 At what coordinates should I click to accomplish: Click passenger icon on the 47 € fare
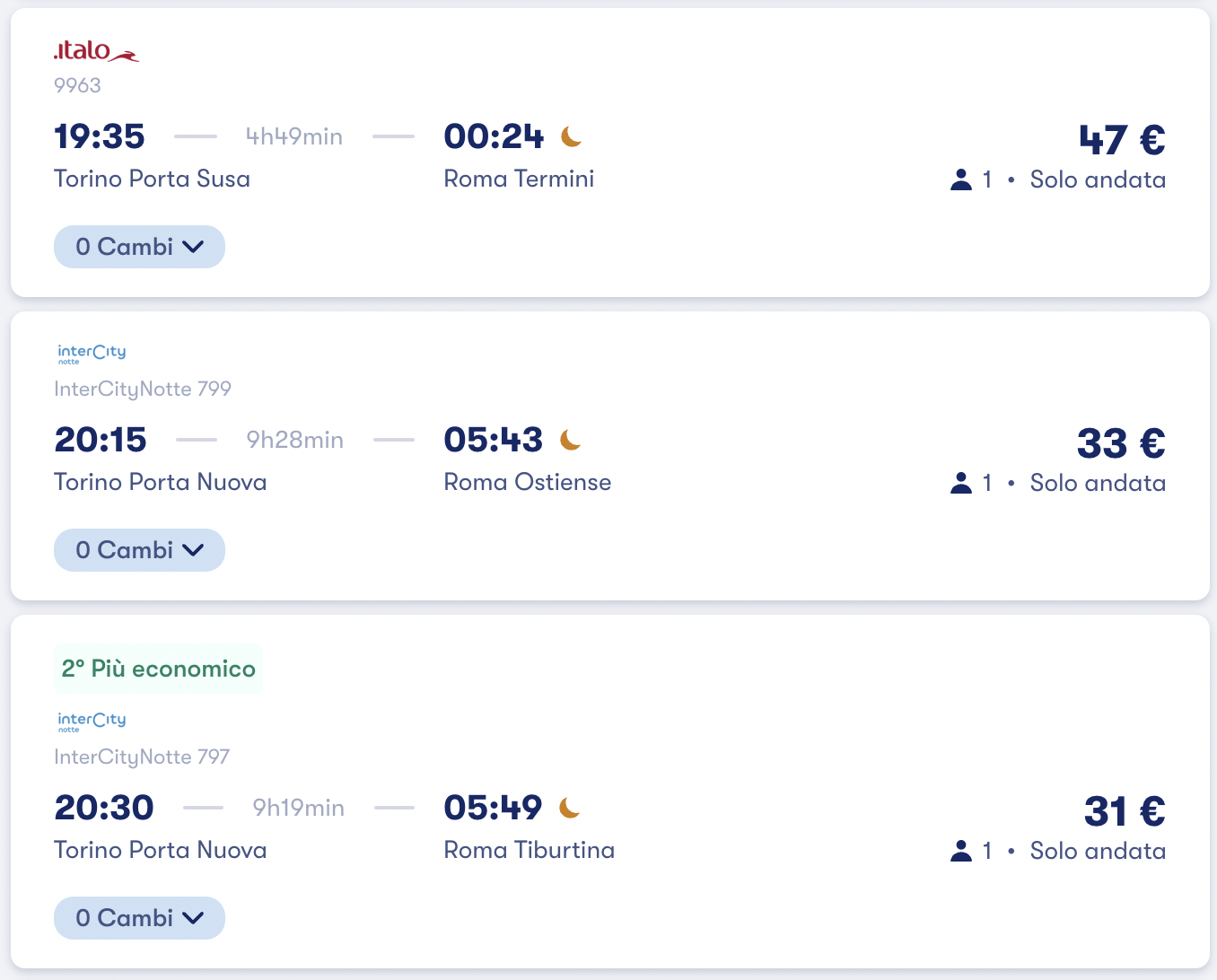point(961,179)
